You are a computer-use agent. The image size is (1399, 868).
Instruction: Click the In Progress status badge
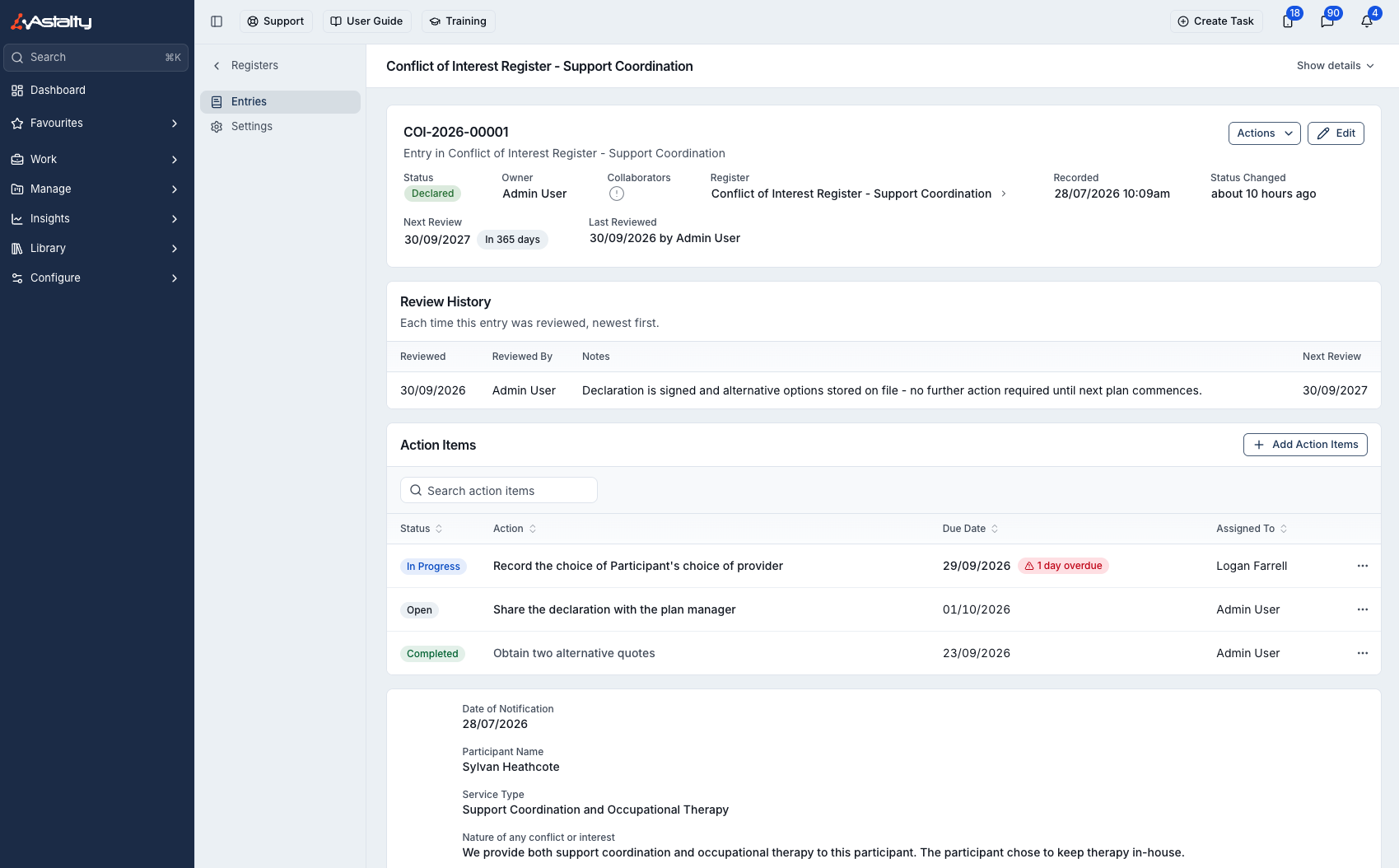tap(433, 567)
